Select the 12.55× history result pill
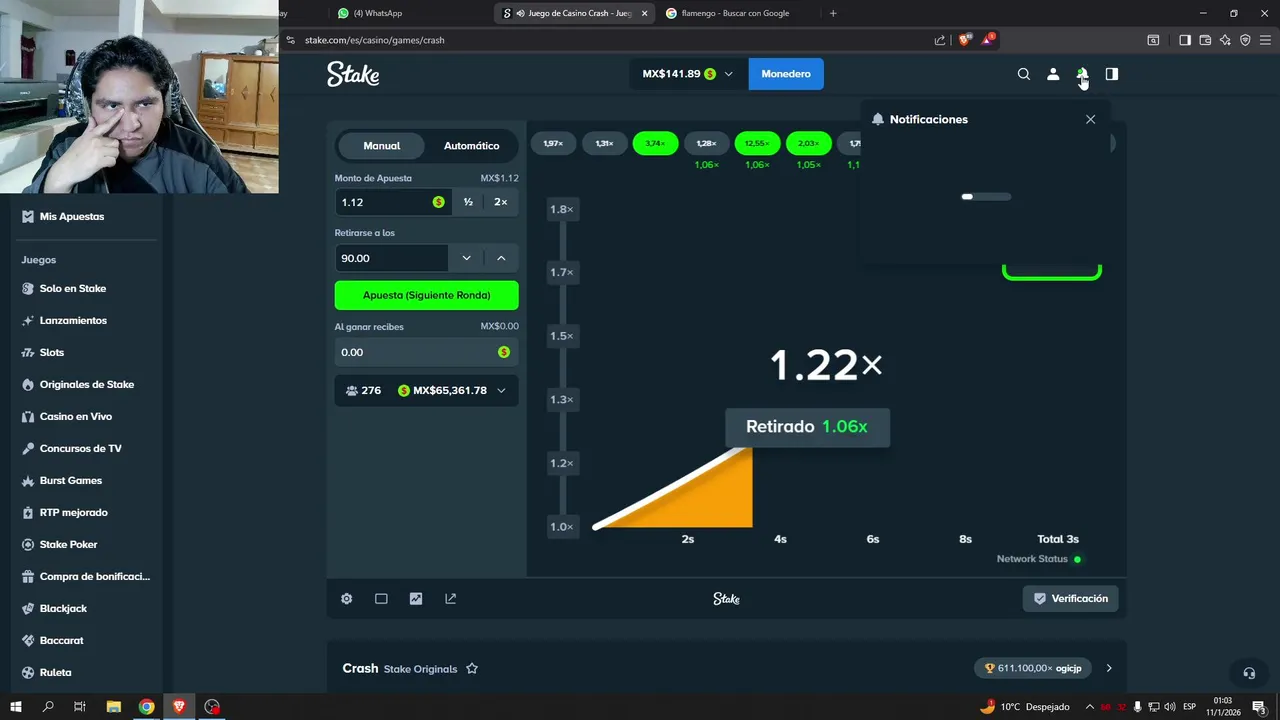 pyautogui.click(x=757, y=143)
